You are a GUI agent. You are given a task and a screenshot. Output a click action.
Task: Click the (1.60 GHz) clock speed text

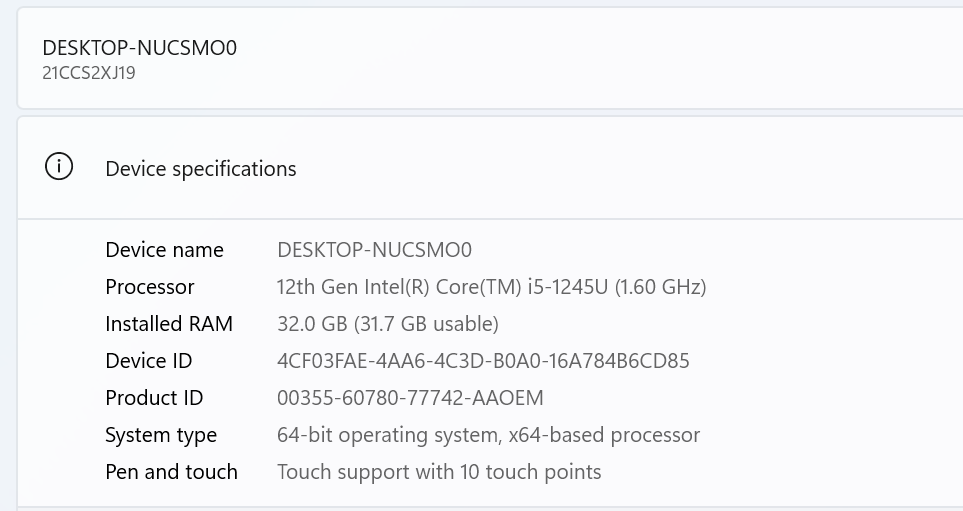pos(661,287)
